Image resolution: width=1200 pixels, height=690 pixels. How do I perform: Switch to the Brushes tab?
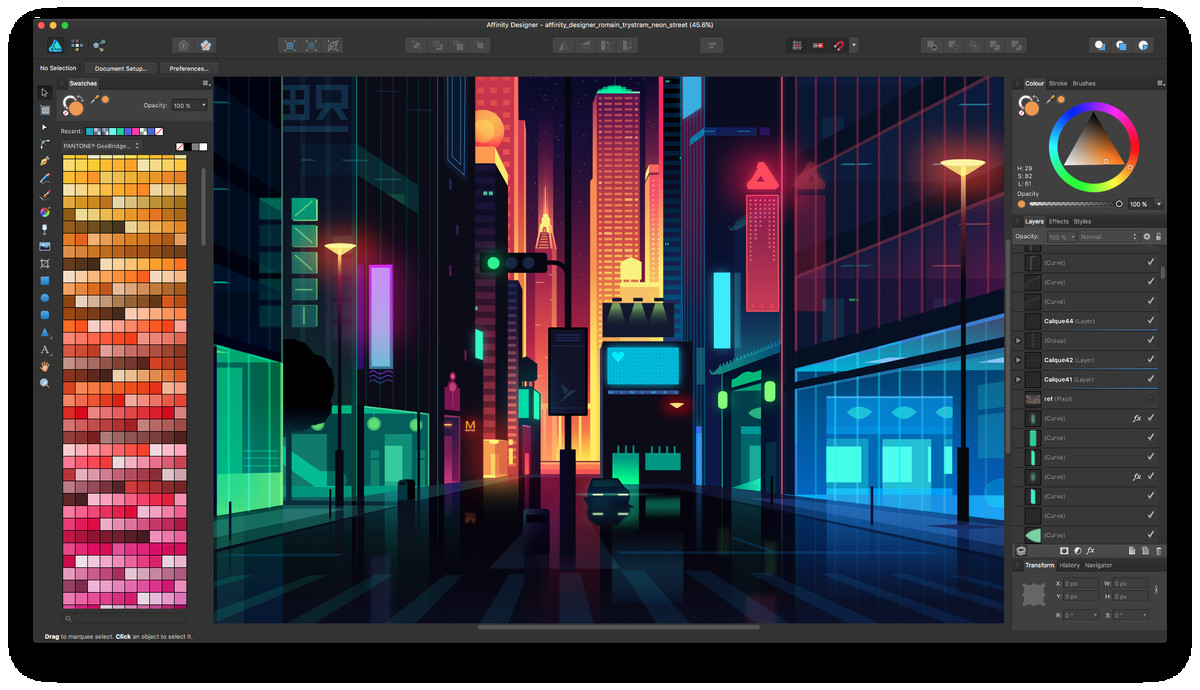(1084, 83)
